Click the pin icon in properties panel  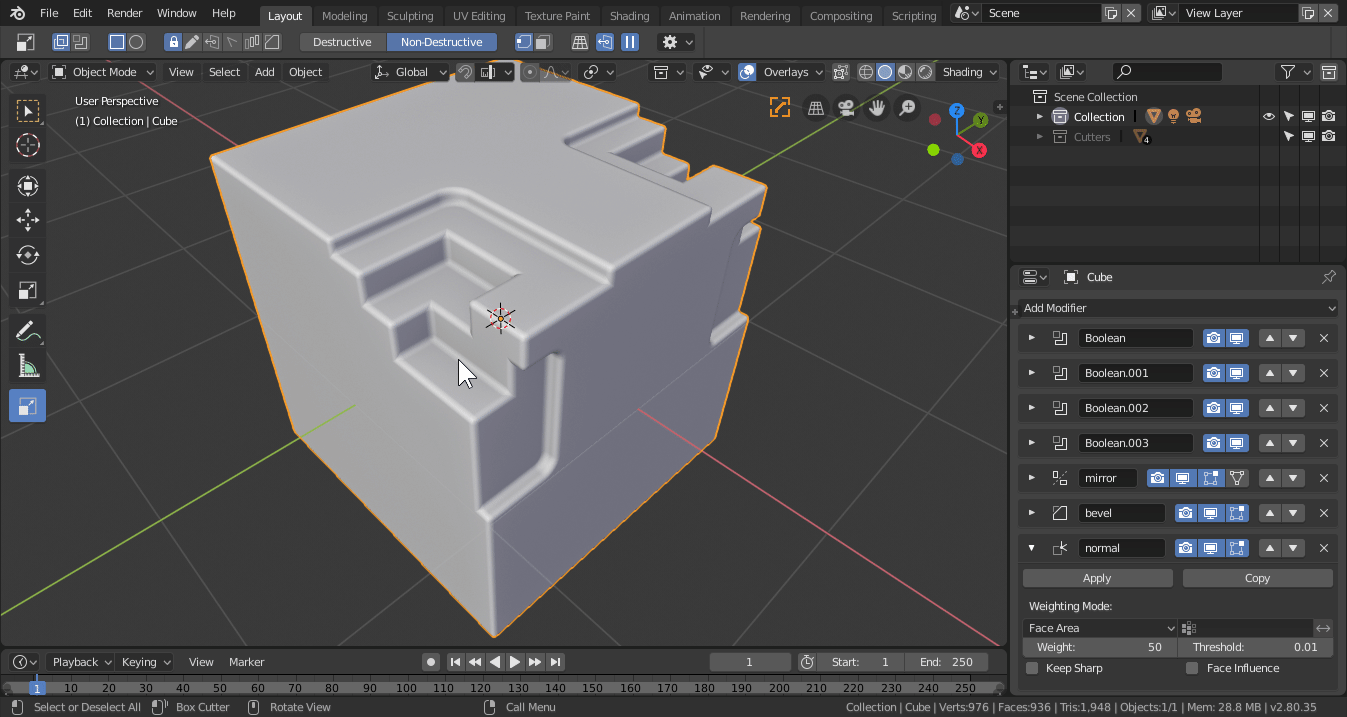tap(1328, 277)
